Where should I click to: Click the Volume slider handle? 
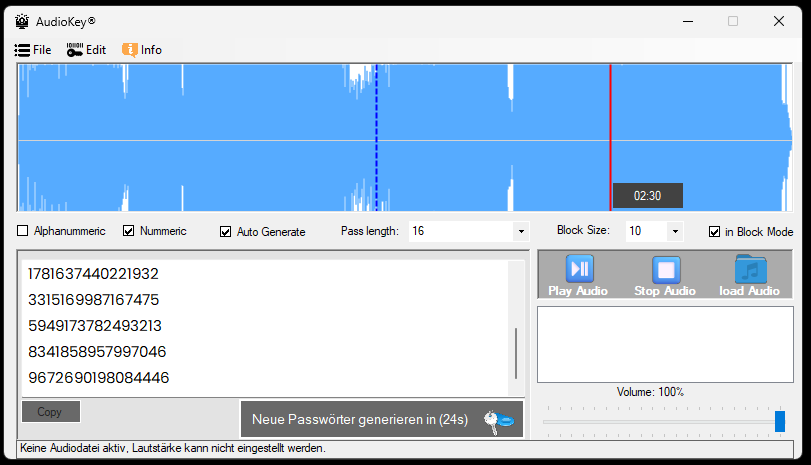pos(779,421)
